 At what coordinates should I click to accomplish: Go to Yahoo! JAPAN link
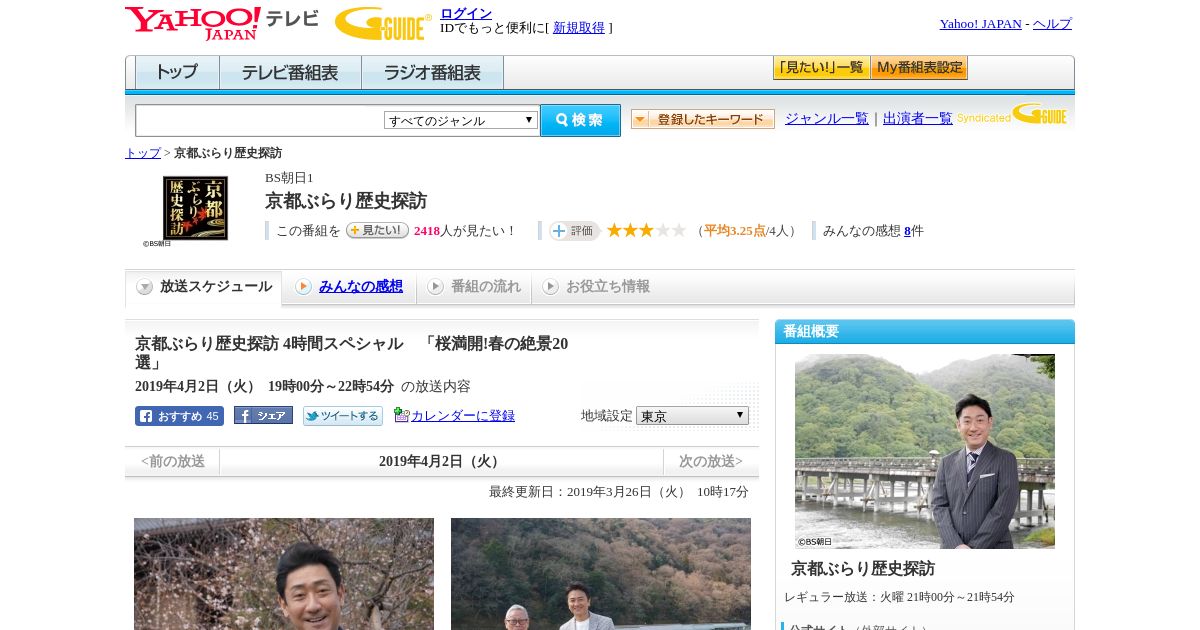point(980,24)
